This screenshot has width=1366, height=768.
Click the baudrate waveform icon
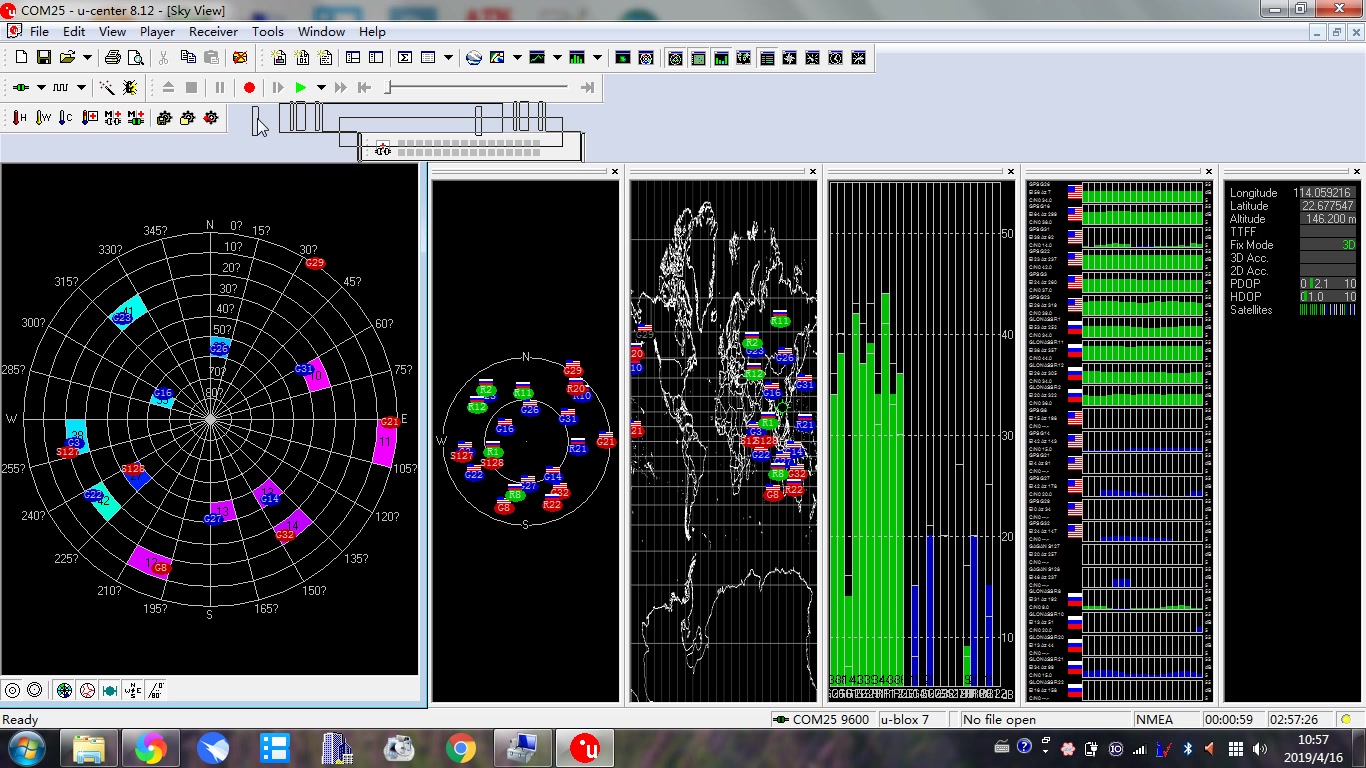point(60,88)
